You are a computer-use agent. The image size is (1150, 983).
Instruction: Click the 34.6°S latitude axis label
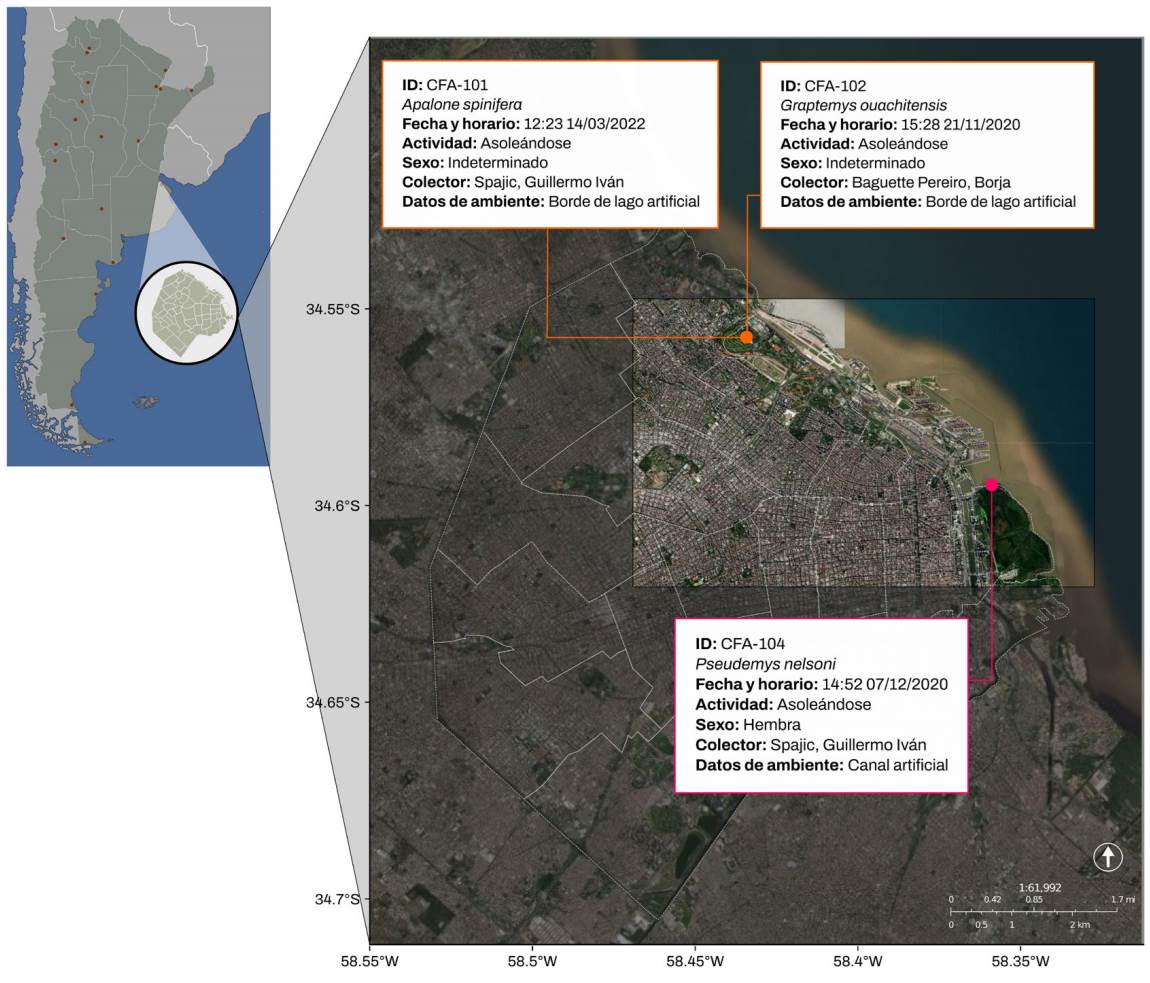click(333, 506)
